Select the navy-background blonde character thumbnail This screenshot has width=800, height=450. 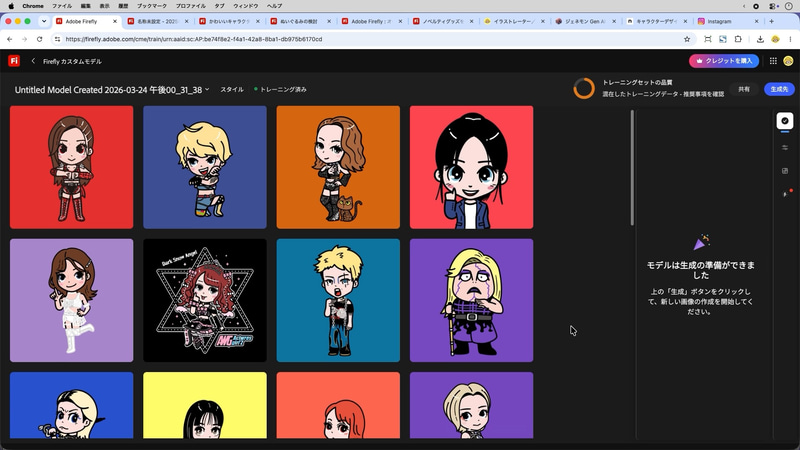coord(205,167)
